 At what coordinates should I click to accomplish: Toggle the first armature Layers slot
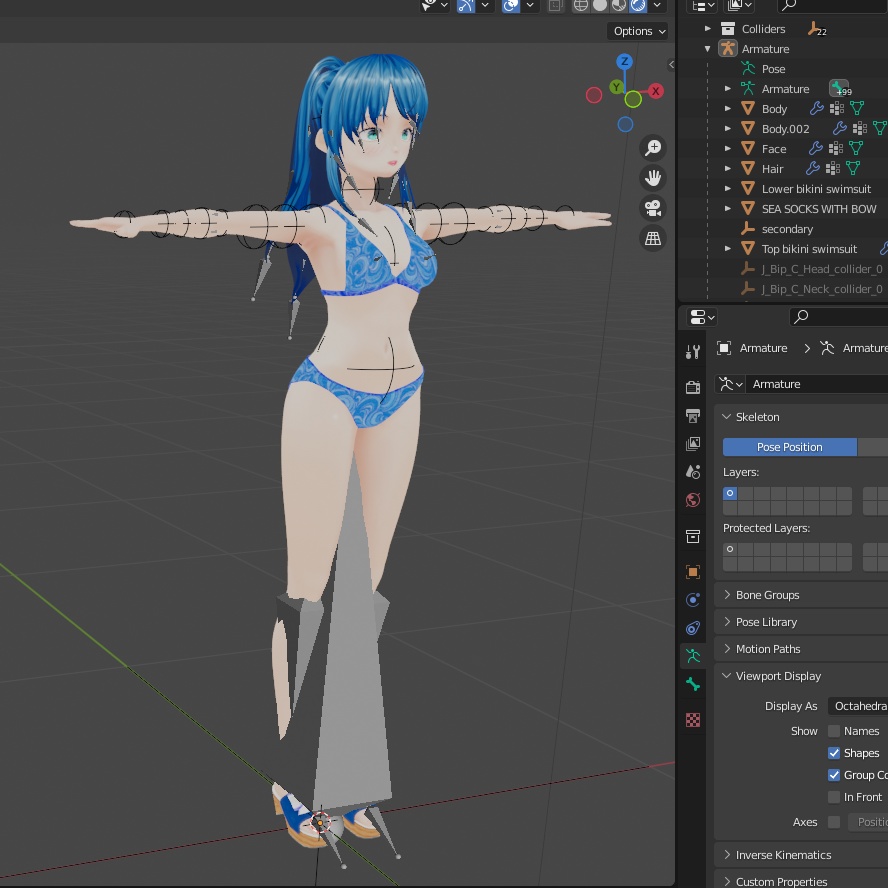[730, 493]
